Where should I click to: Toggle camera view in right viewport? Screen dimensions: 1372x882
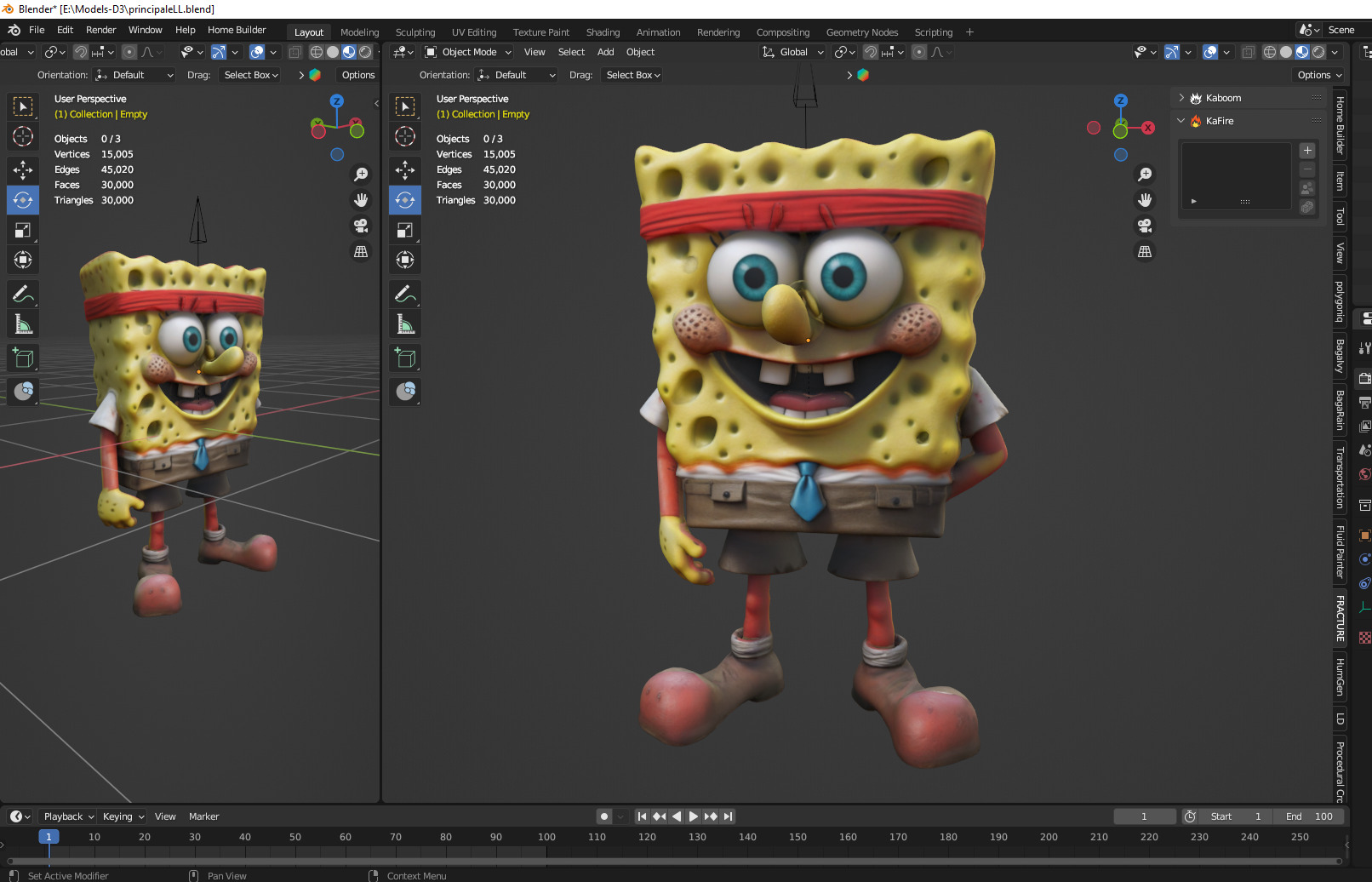(x=1145, y=226)
